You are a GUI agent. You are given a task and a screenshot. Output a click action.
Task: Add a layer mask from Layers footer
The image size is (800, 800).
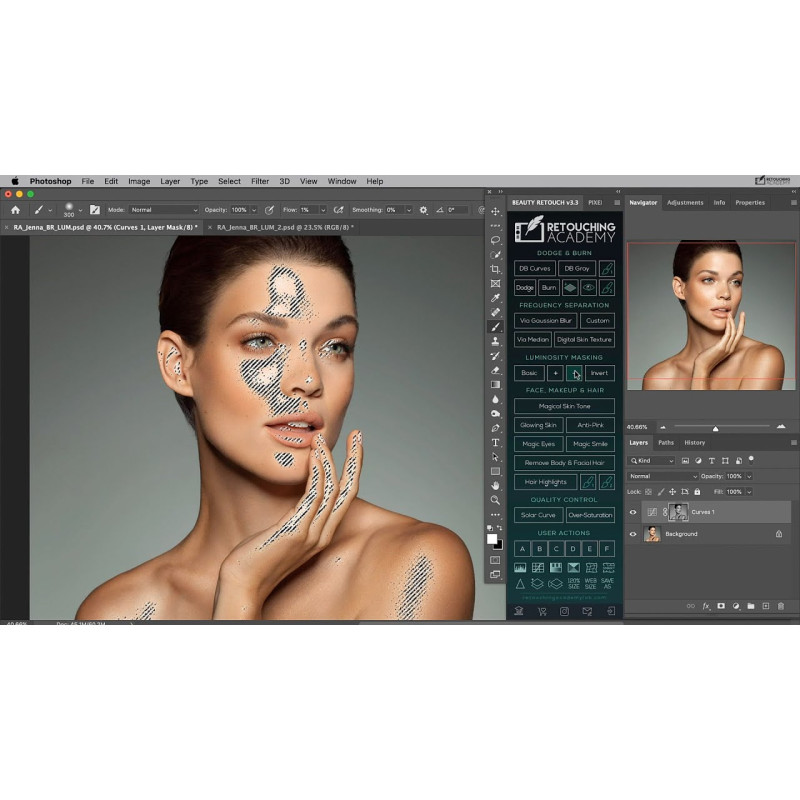click(720, 606)
